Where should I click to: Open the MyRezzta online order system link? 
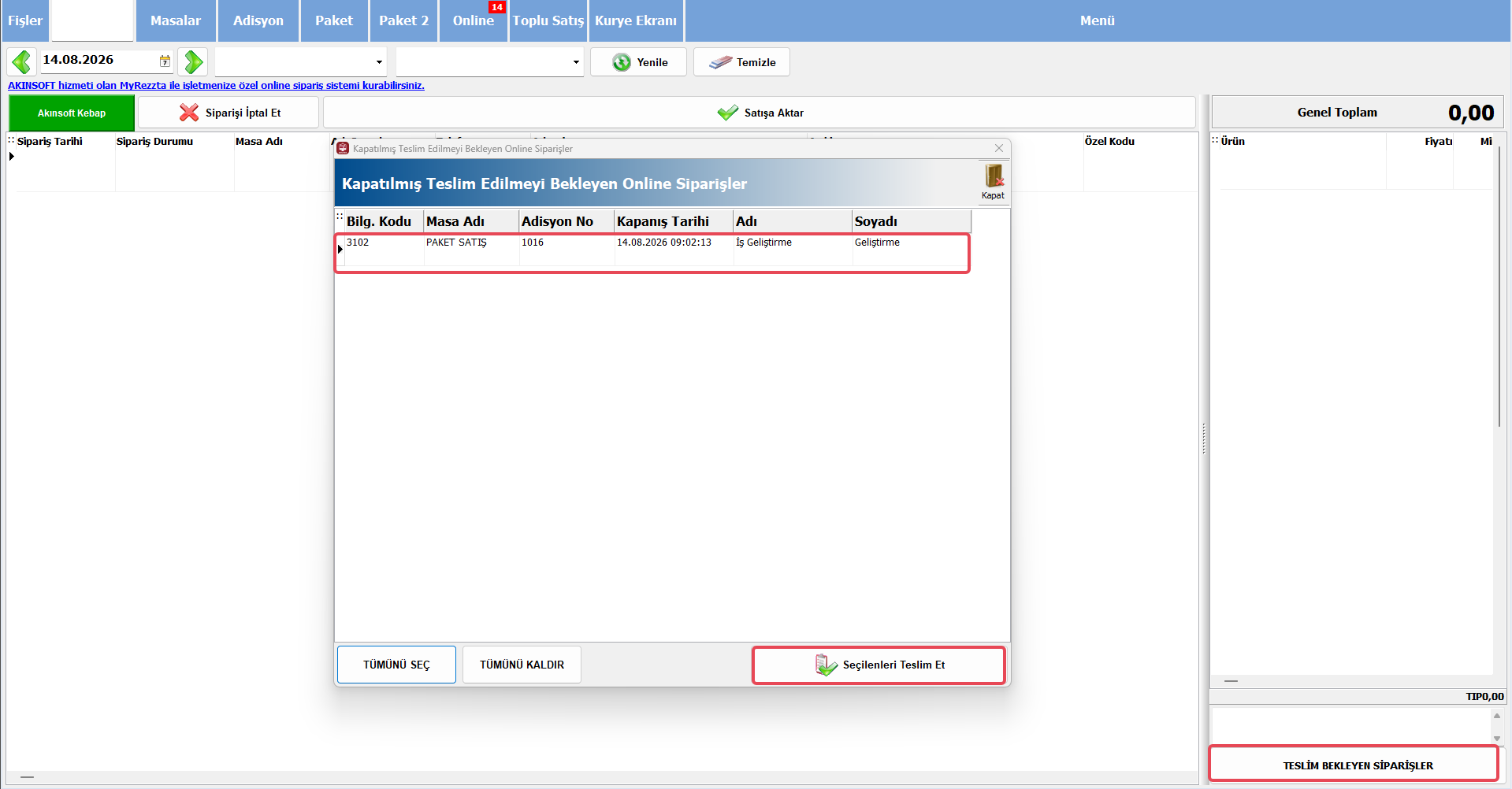point(216,85)
